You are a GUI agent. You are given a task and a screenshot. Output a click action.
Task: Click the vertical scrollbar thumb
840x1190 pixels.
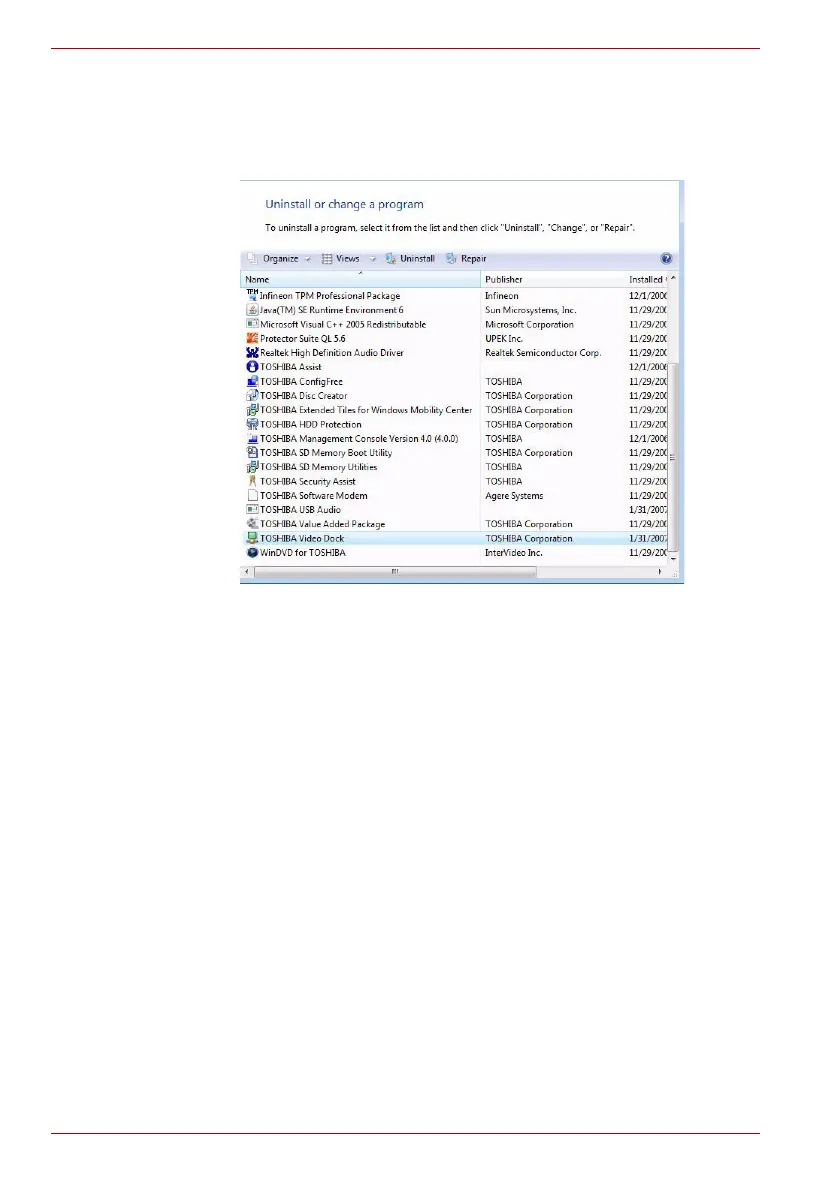coord(673,456)
